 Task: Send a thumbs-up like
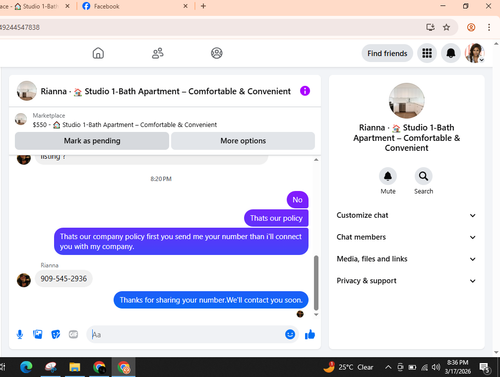pos(310,334)
